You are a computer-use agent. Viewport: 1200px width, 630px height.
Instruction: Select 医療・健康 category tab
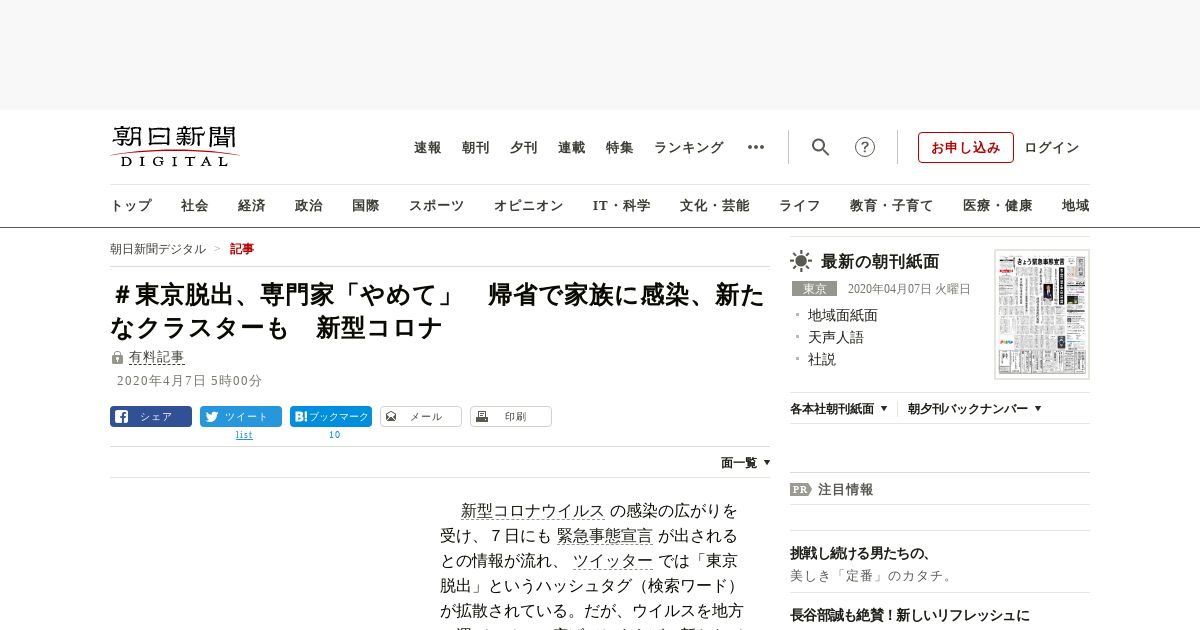(x=998, y=205)
